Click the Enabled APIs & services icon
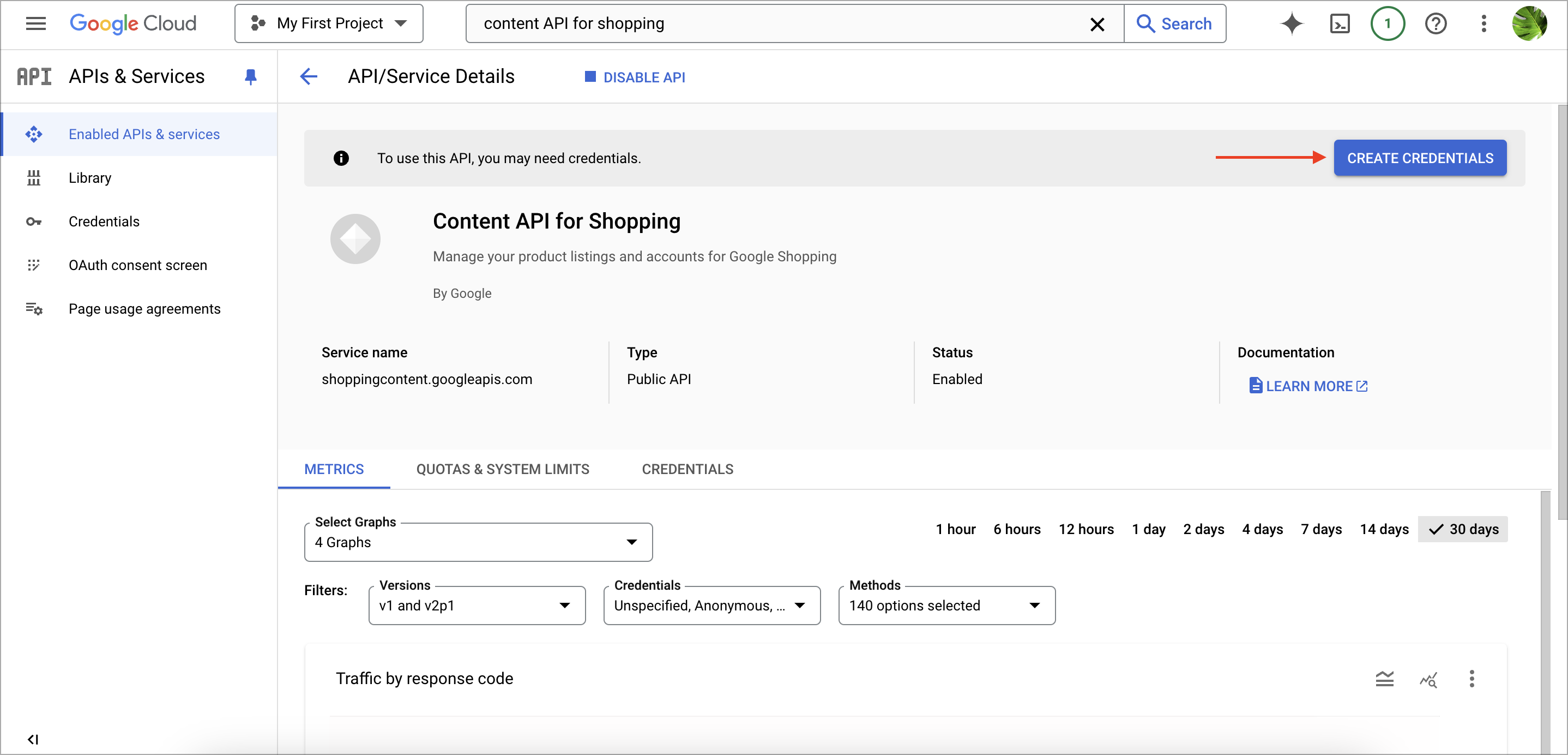Image resolution: width=1568 pixels, height=755 pixels. pyautogui.click(x=34, y=134)
